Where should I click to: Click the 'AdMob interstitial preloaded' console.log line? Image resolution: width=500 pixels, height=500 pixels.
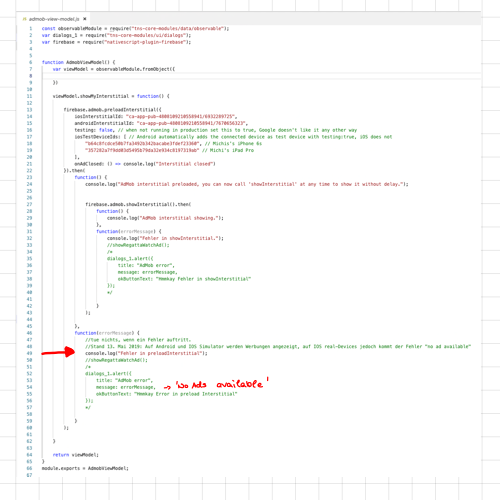coord(247,184)
